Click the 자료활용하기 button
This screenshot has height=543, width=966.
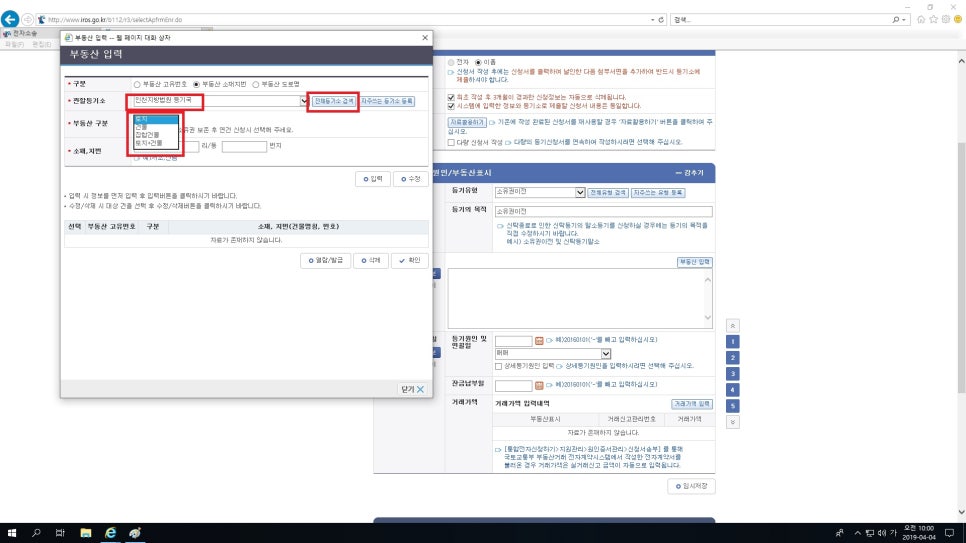tap(467, 123)
